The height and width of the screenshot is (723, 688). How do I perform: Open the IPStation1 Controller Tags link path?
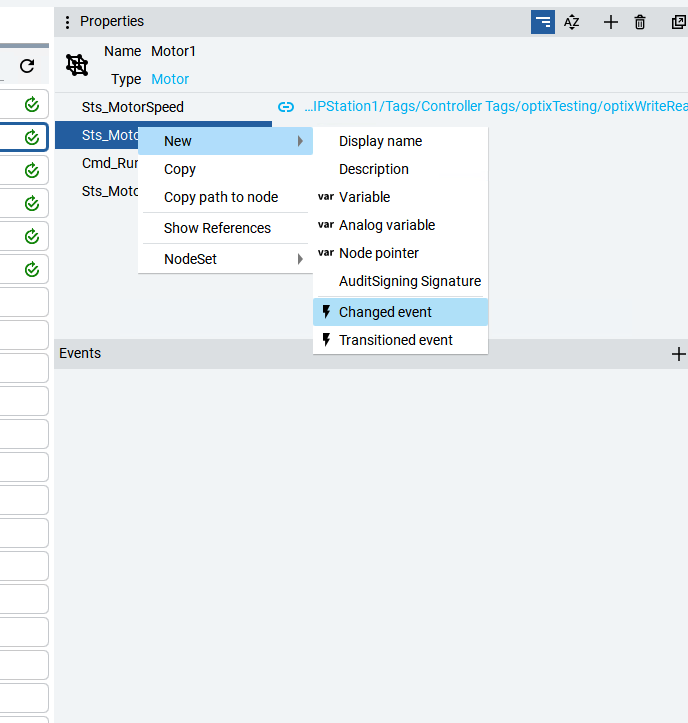pyautogui.click(x=496, y=107)
